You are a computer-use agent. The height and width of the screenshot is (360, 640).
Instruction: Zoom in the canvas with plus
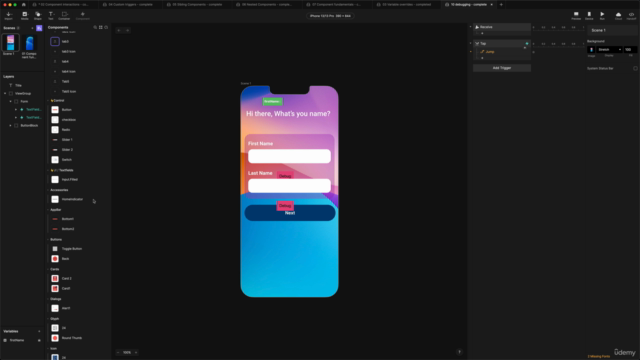[136, 352]
